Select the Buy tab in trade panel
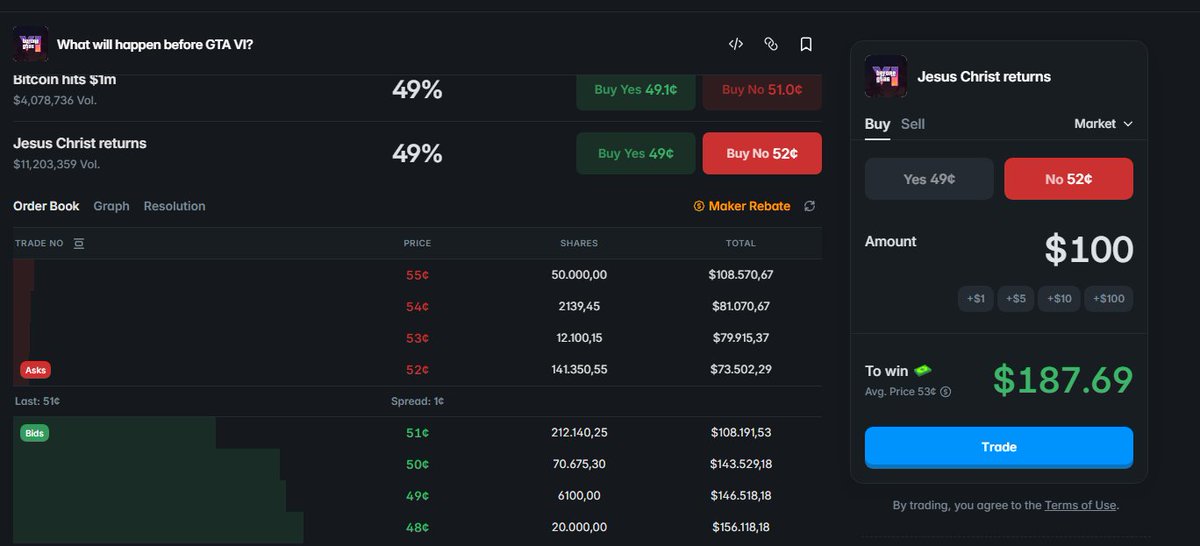The image size is (1200, 546). click(x=877, y=124)
